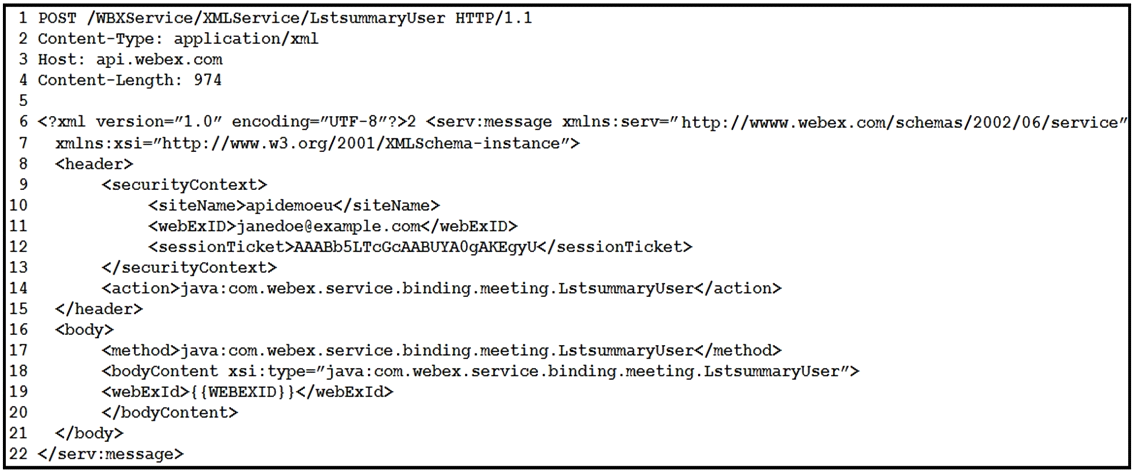Click the Content-Length value 974
Viewport: 1134px width, 474px height.
pos(208,80)
